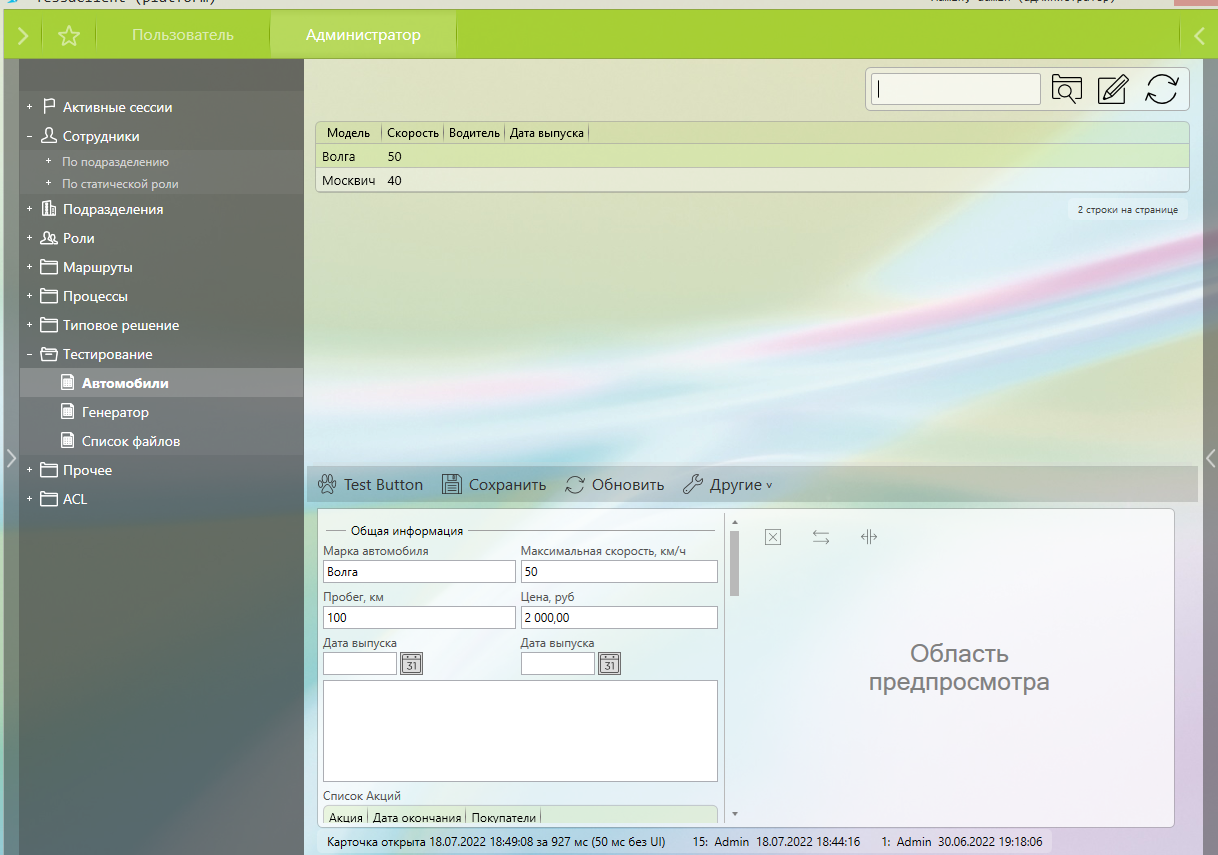Screen dimensions: 1218x855
Task: Click the swap arrows icon in preview area
Action: pyautogui.click(x=821, y=537)
